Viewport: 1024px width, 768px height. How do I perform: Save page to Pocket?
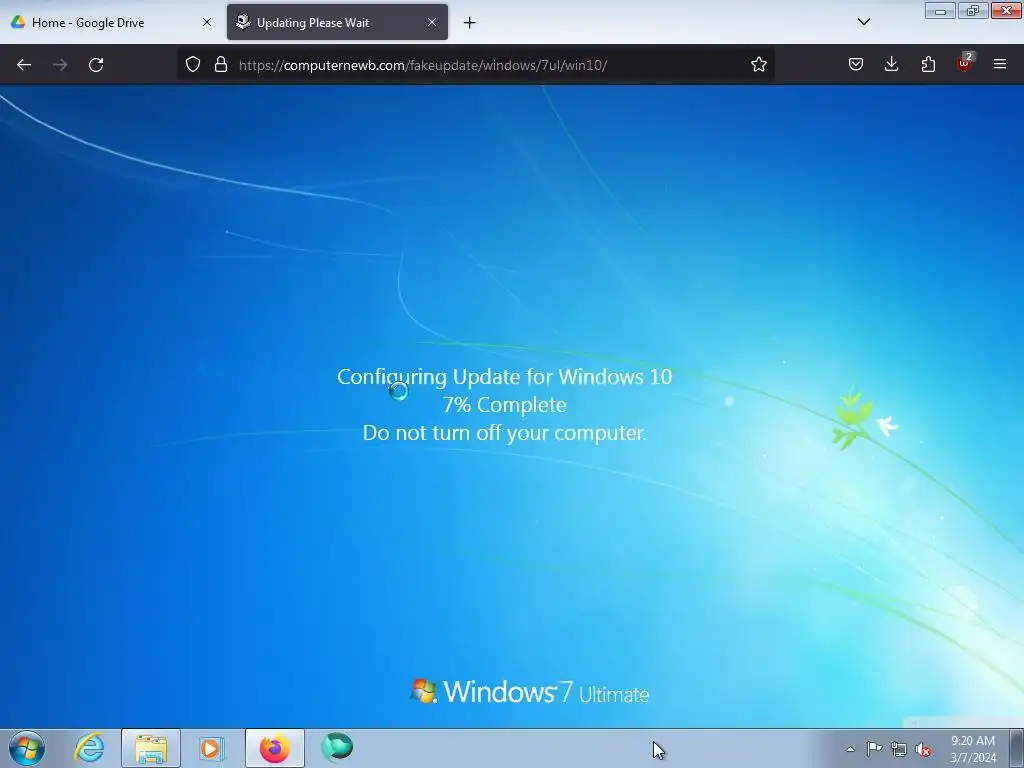(856, 65)
